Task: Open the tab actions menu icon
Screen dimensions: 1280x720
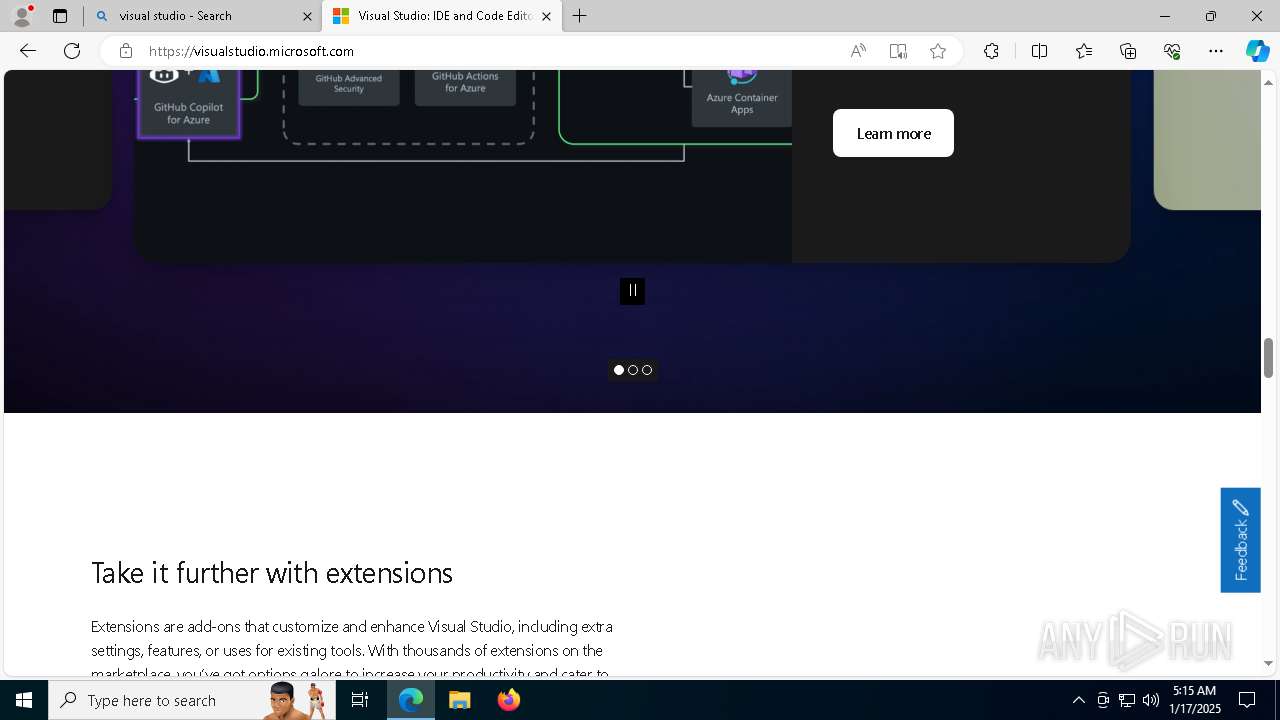Action: click(x=60, y=16)
